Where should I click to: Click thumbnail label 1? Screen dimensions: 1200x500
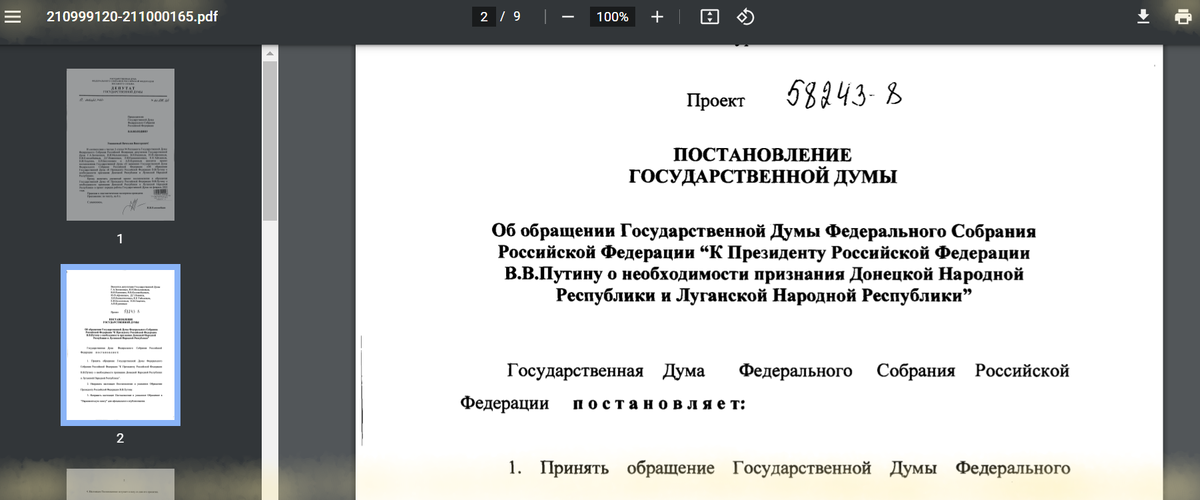(x=120, y=239)
